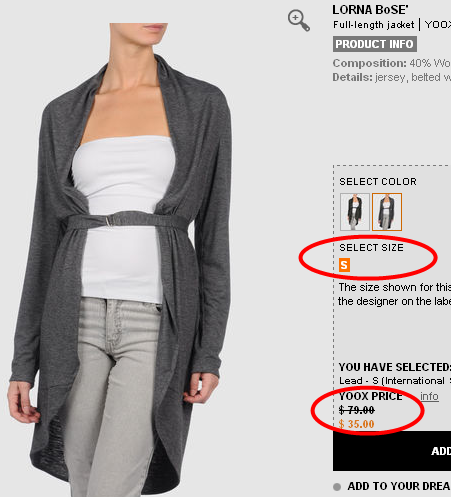Click the SELECT SIZE heading
Viewport: 451px width, 497px height.
click(371, 248)
